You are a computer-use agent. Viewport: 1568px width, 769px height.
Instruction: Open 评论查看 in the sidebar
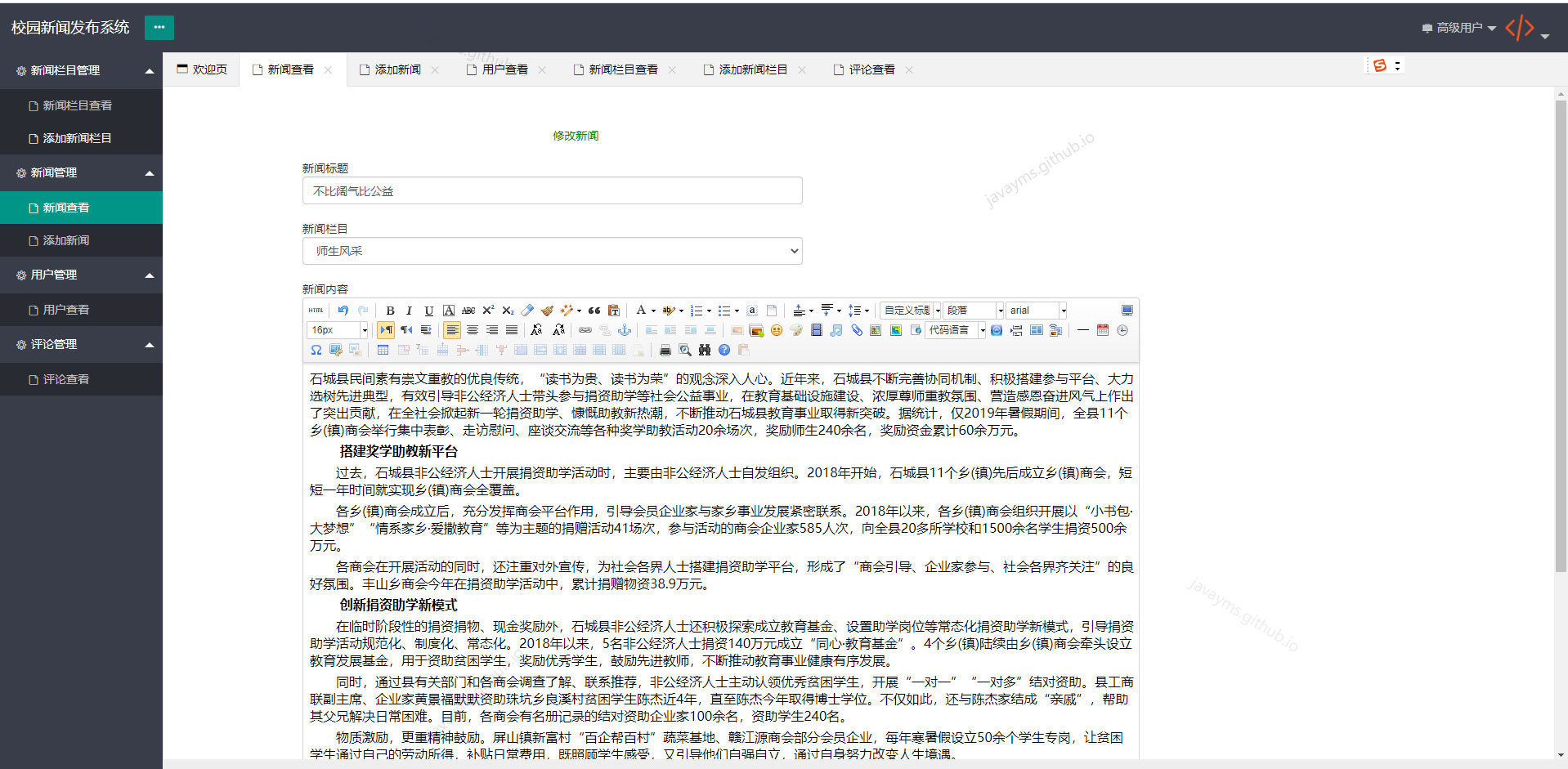point(81,379)
